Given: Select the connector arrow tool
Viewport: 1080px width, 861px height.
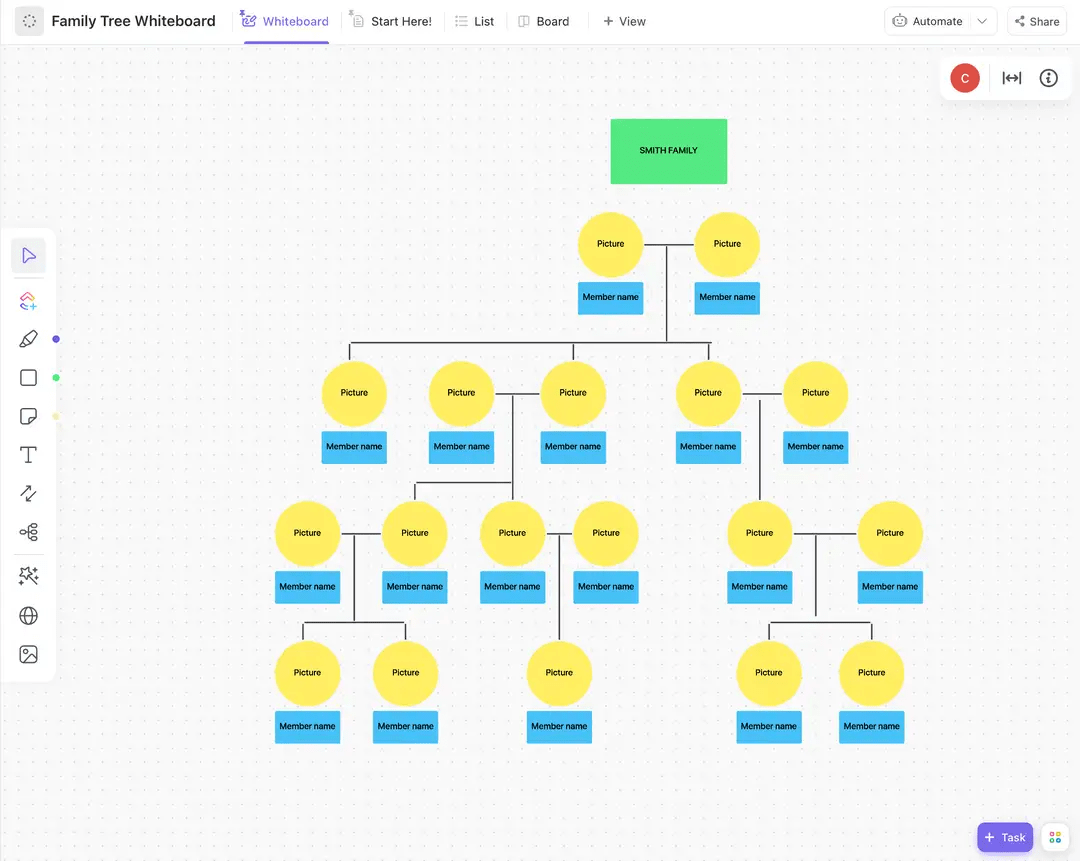Looking at the screenshot, I should point(28,493).
